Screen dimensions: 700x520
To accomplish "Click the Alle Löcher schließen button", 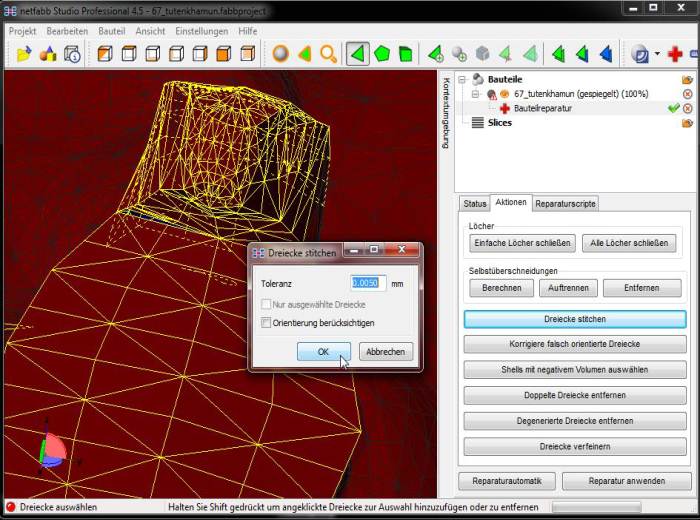I will click(x=627, y=243).
